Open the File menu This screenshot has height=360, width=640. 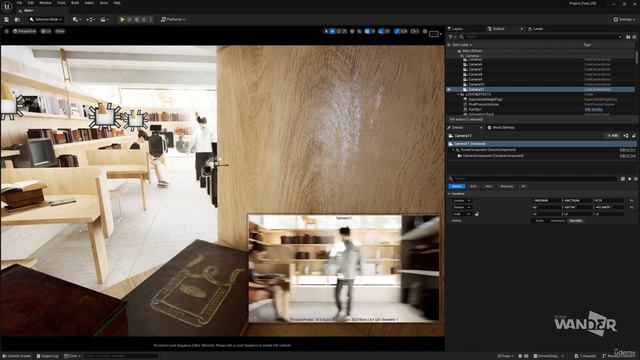point(19,3)
